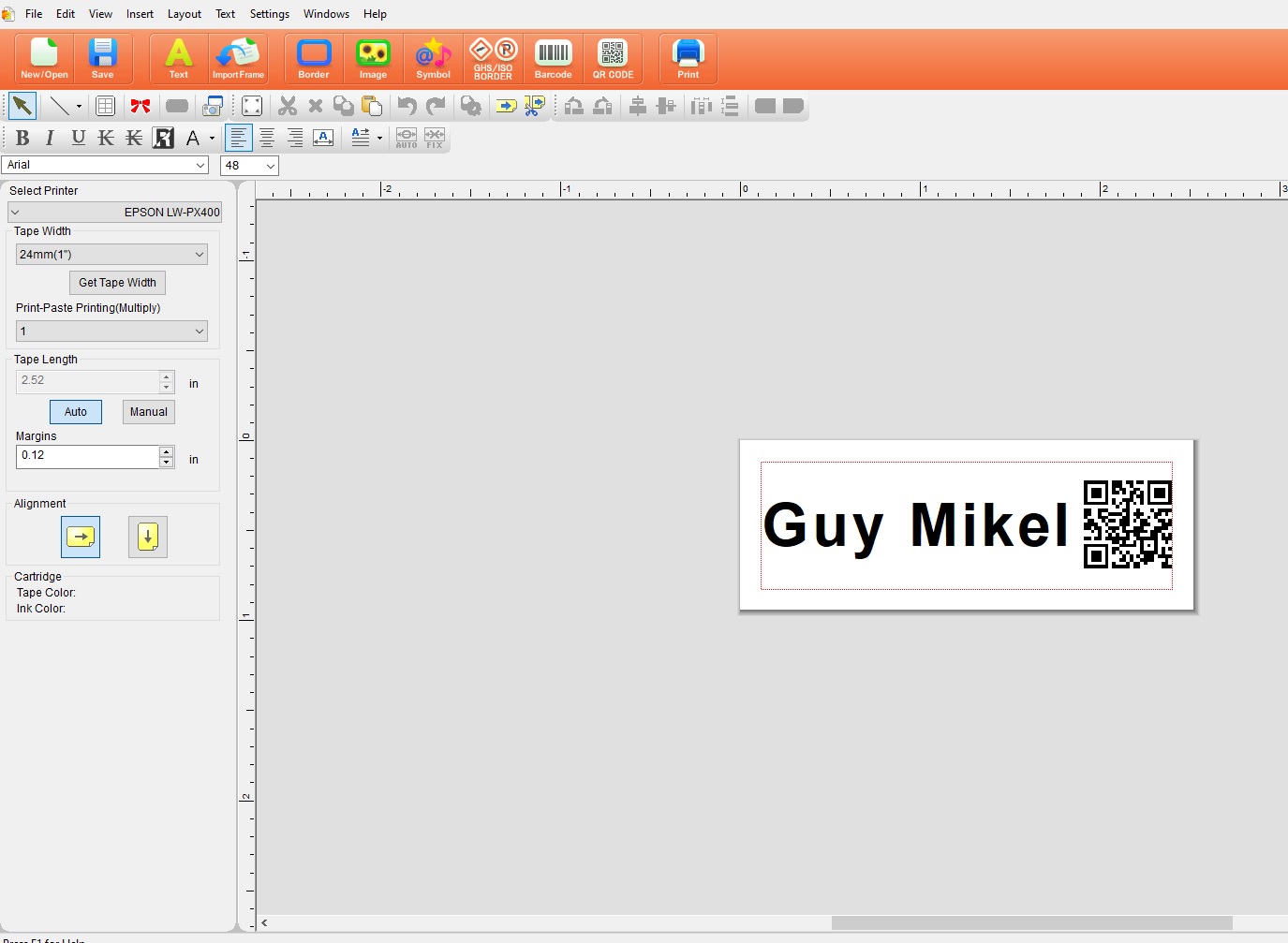Click the FIX width icon

pos(435,139)
